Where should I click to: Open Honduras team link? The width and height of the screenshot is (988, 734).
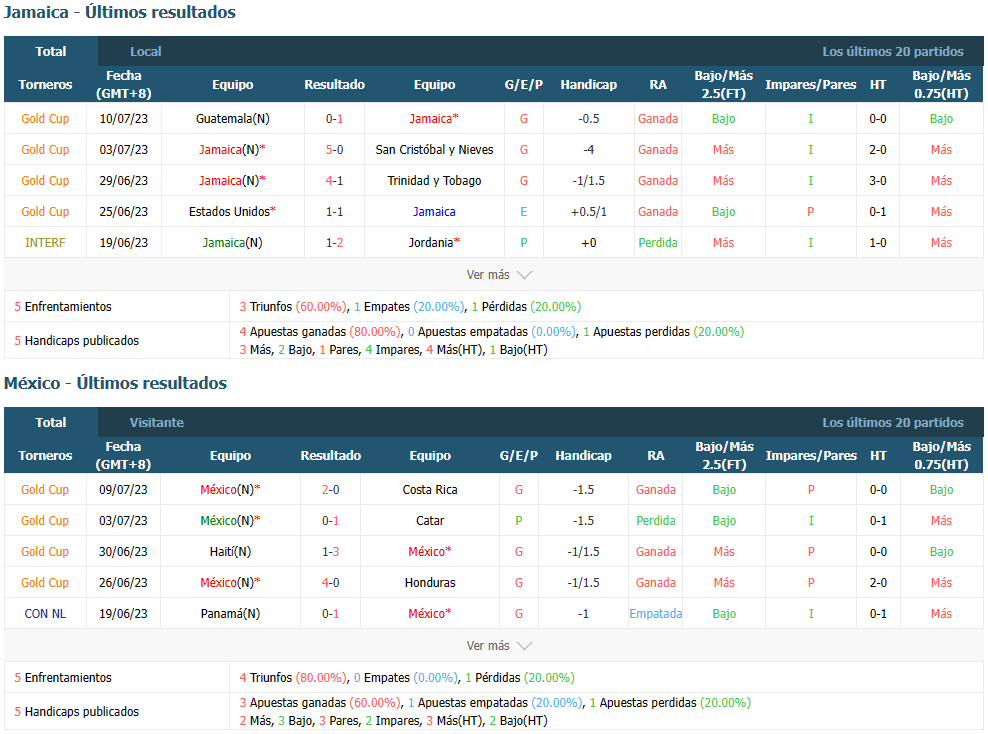coord(430,583)
